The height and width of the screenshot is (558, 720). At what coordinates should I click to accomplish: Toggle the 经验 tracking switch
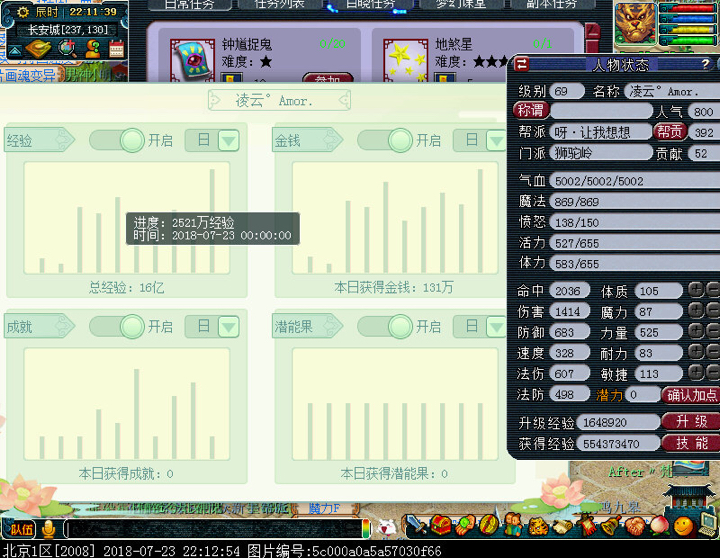(115, 140)
